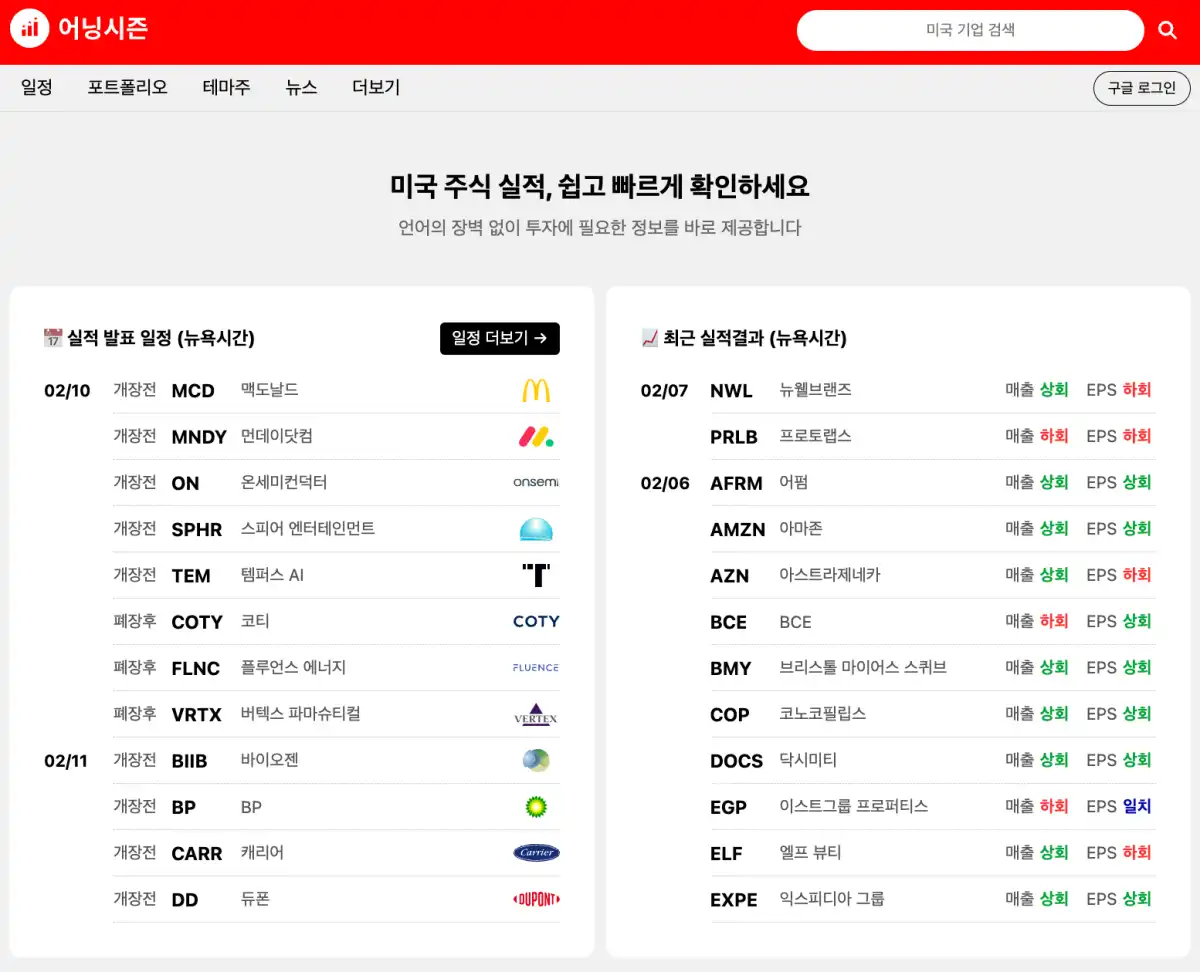Switch to the 포트폴리오 menu item
This screenshot has height=972, width=1200.
tap(127, 87)
